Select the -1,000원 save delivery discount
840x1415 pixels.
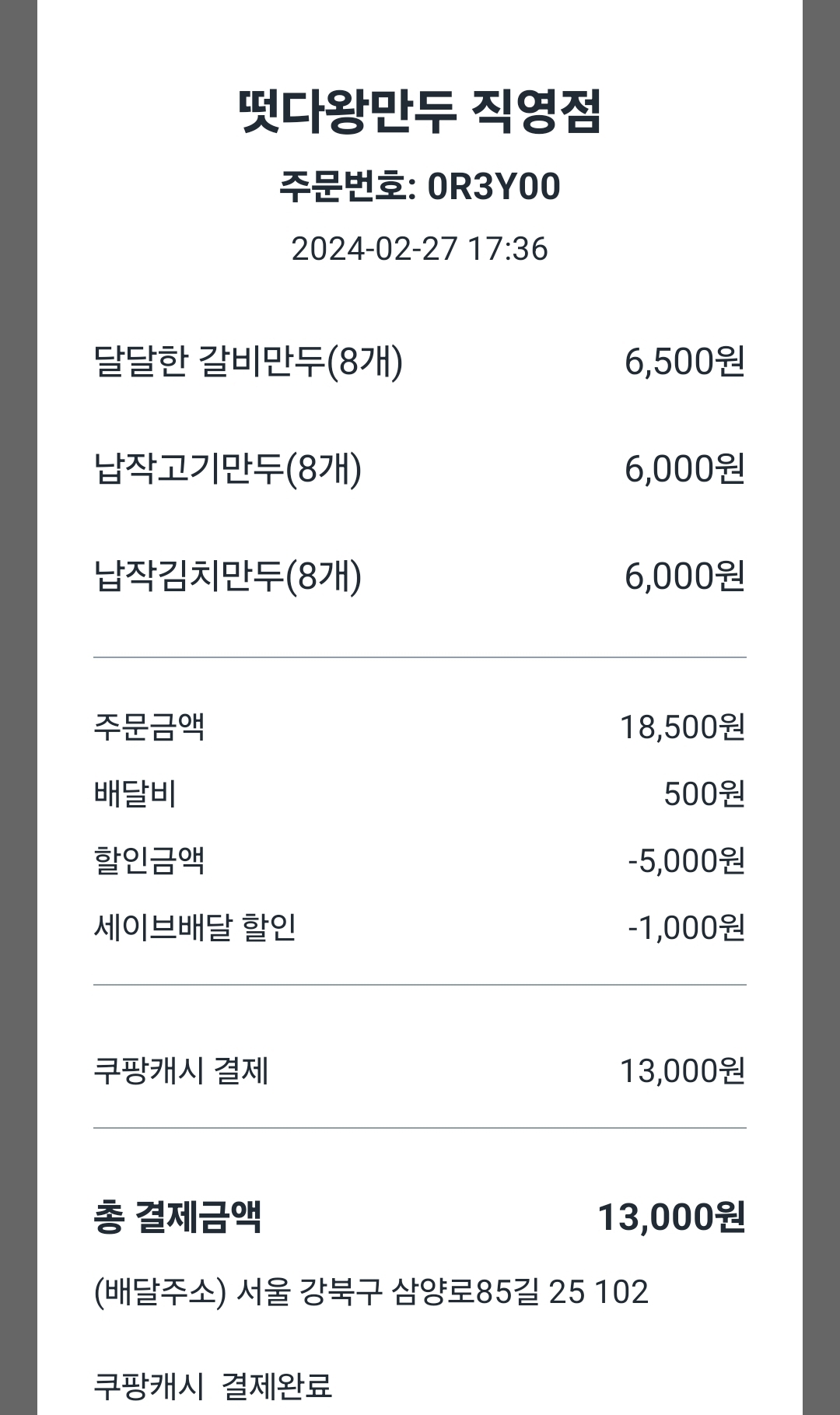click(x=686, y=927)
